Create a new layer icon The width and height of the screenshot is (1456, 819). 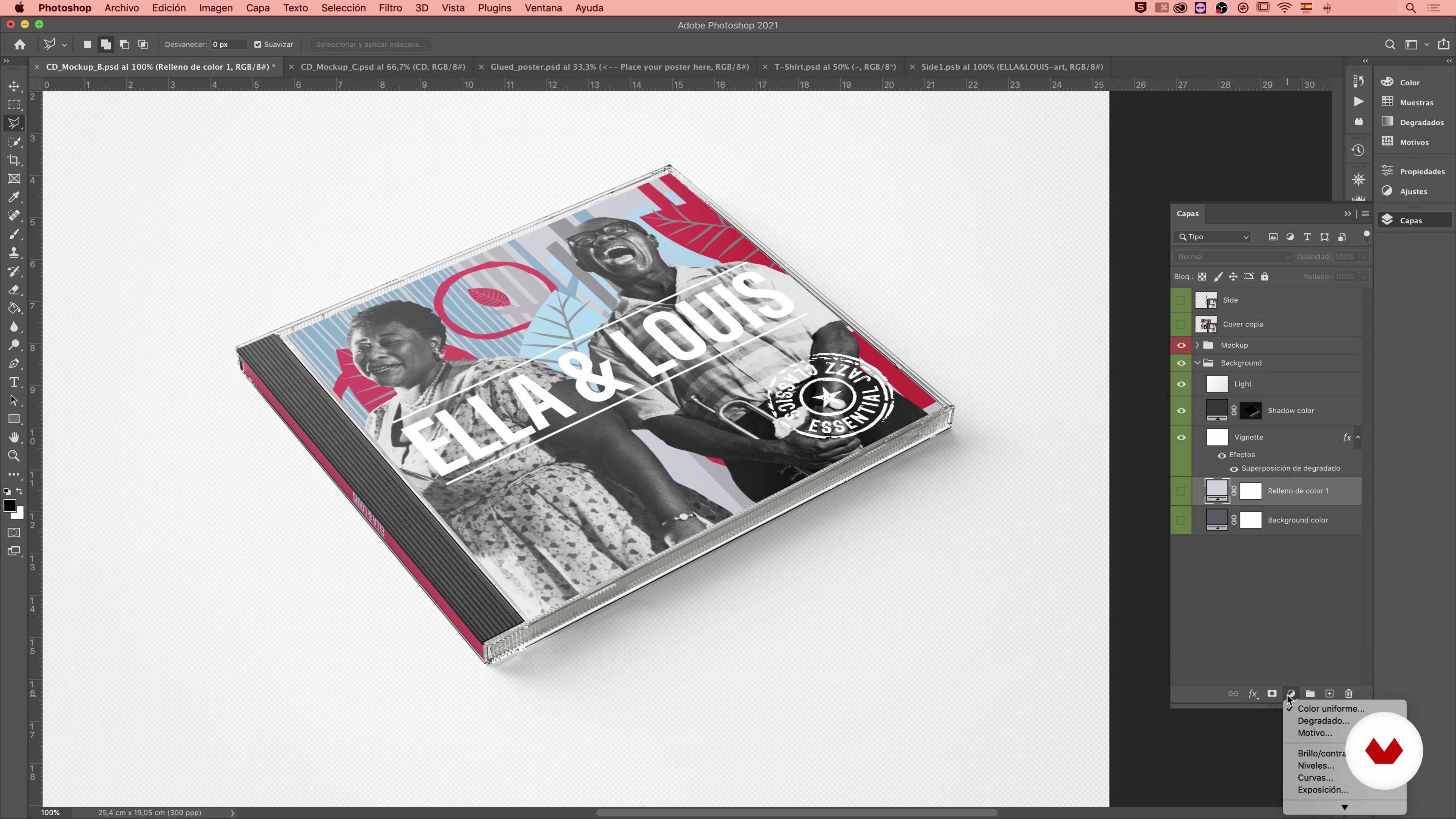coord(1329,693)
